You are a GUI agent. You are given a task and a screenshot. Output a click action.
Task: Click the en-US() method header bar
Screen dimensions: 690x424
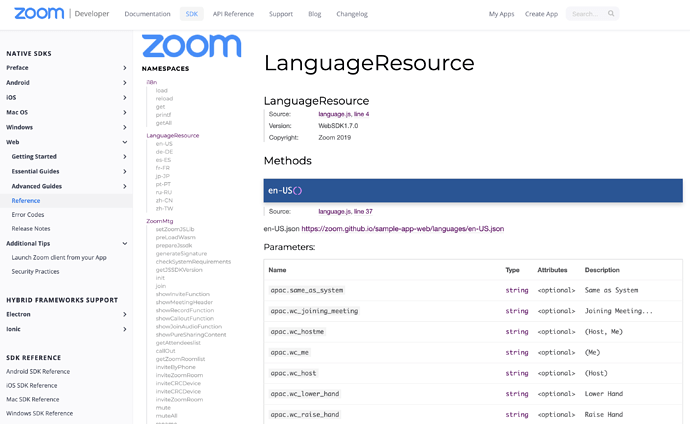click(x=473, y=190)
